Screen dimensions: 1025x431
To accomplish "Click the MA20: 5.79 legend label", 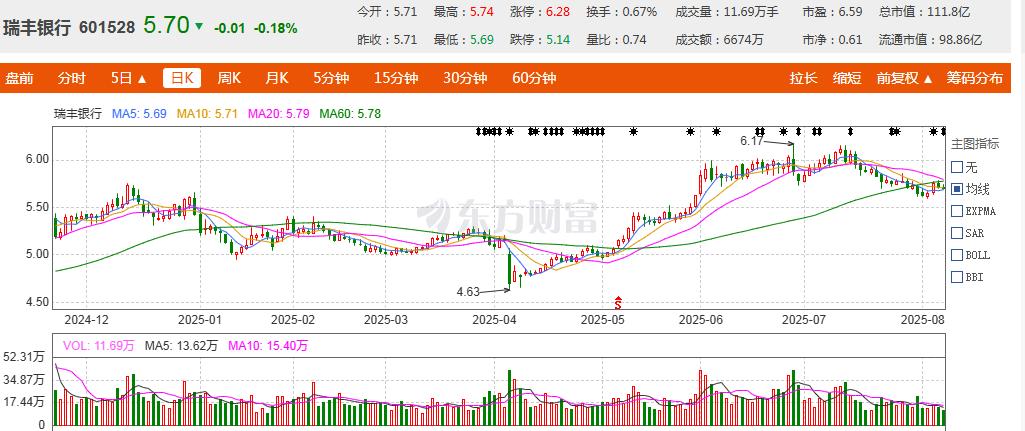I will [x=278, y=114].
